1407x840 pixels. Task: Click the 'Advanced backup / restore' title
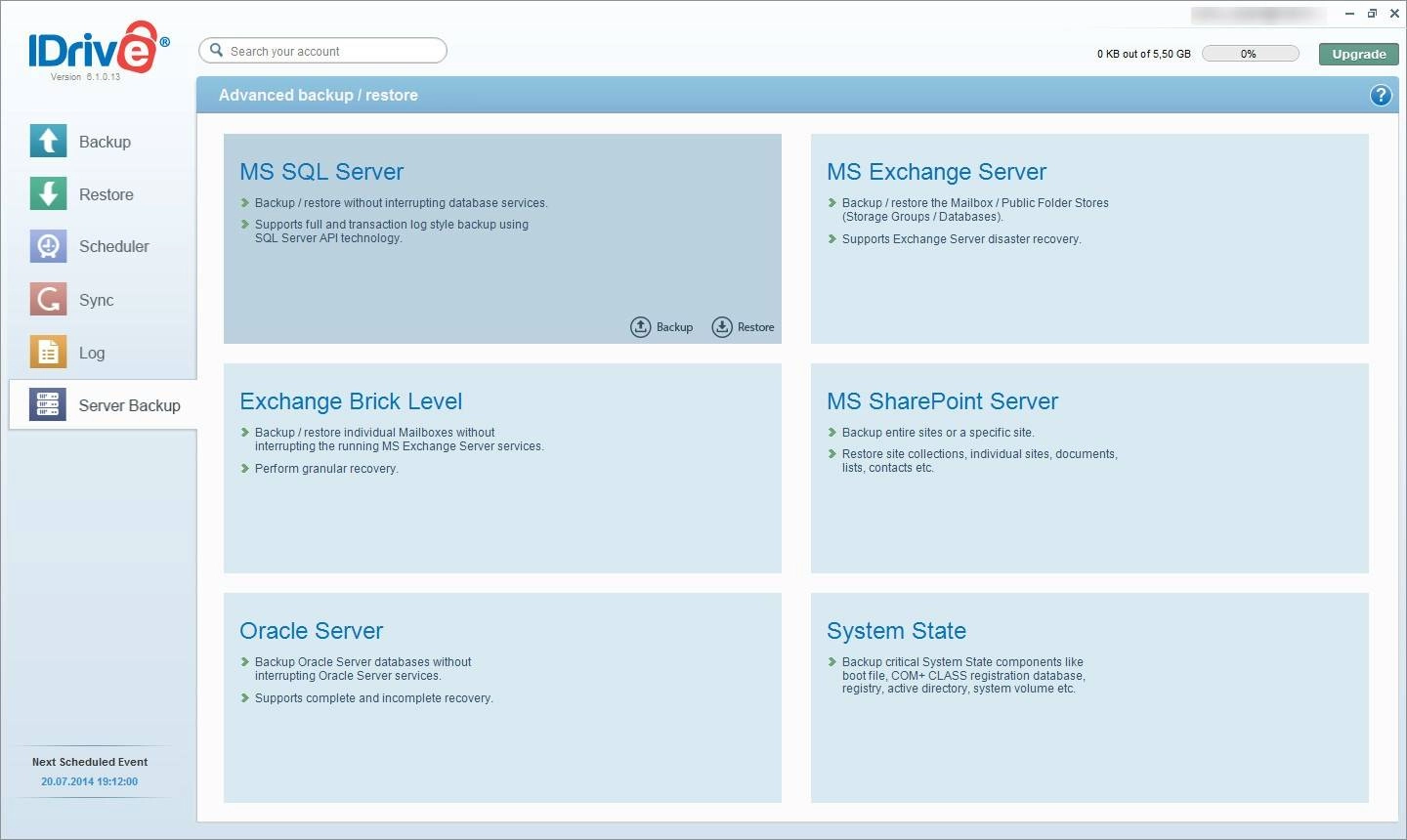pyautogui.click(x=318, y=95)
